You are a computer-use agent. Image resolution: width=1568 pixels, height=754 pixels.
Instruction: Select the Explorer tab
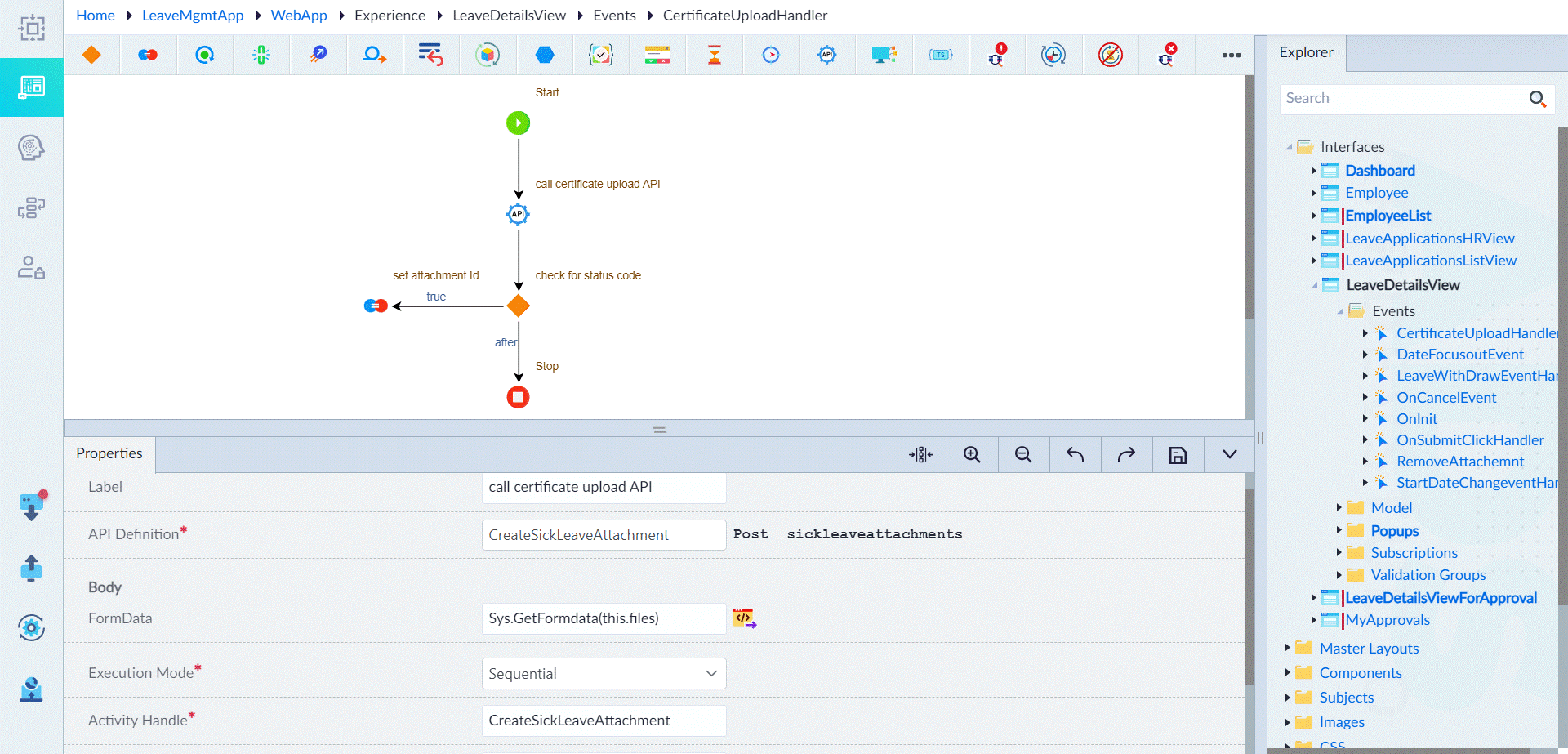(x=1306, y=52)
